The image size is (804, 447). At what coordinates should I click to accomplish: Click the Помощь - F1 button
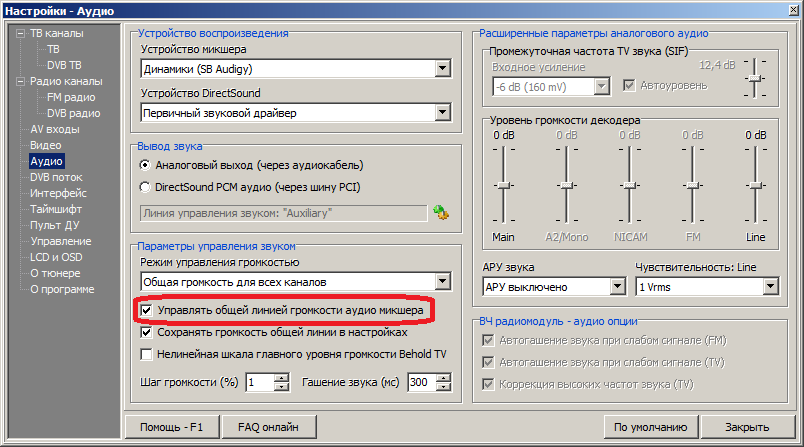tap(171, 426)
